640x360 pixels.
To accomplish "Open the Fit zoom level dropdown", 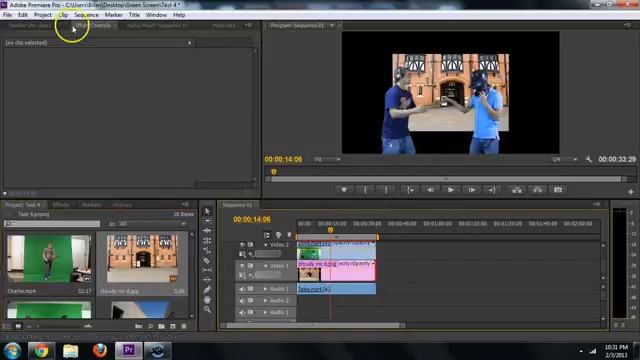I will (x=327, y=159).
